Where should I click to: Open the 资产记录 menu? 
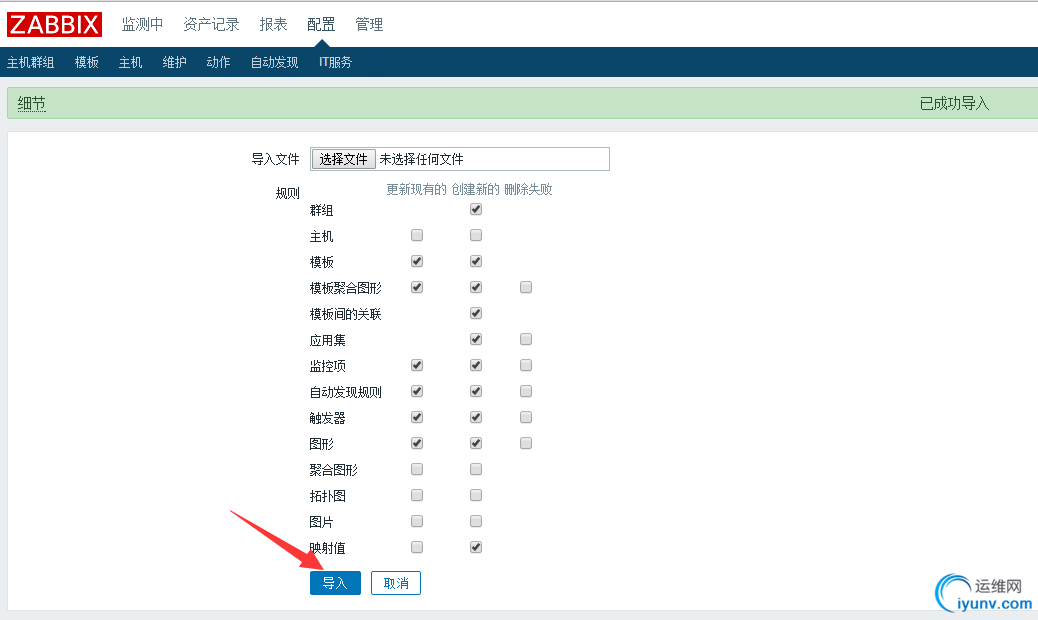[x=211, y=24]
